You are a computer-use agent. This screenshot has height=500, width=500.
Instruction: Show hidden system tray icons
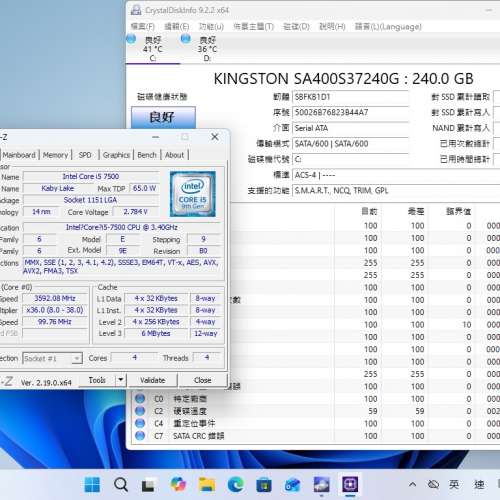click(x=412, y=484)
